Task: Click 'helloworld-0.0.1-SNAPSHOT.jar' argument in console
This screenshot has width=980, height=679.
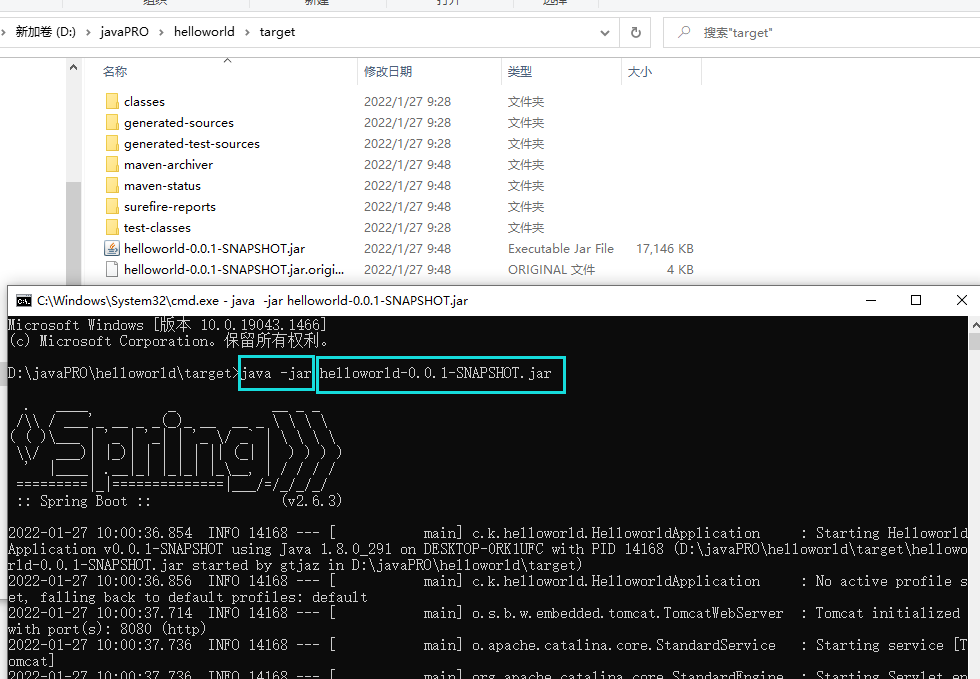Action: (x=436, y=373)
